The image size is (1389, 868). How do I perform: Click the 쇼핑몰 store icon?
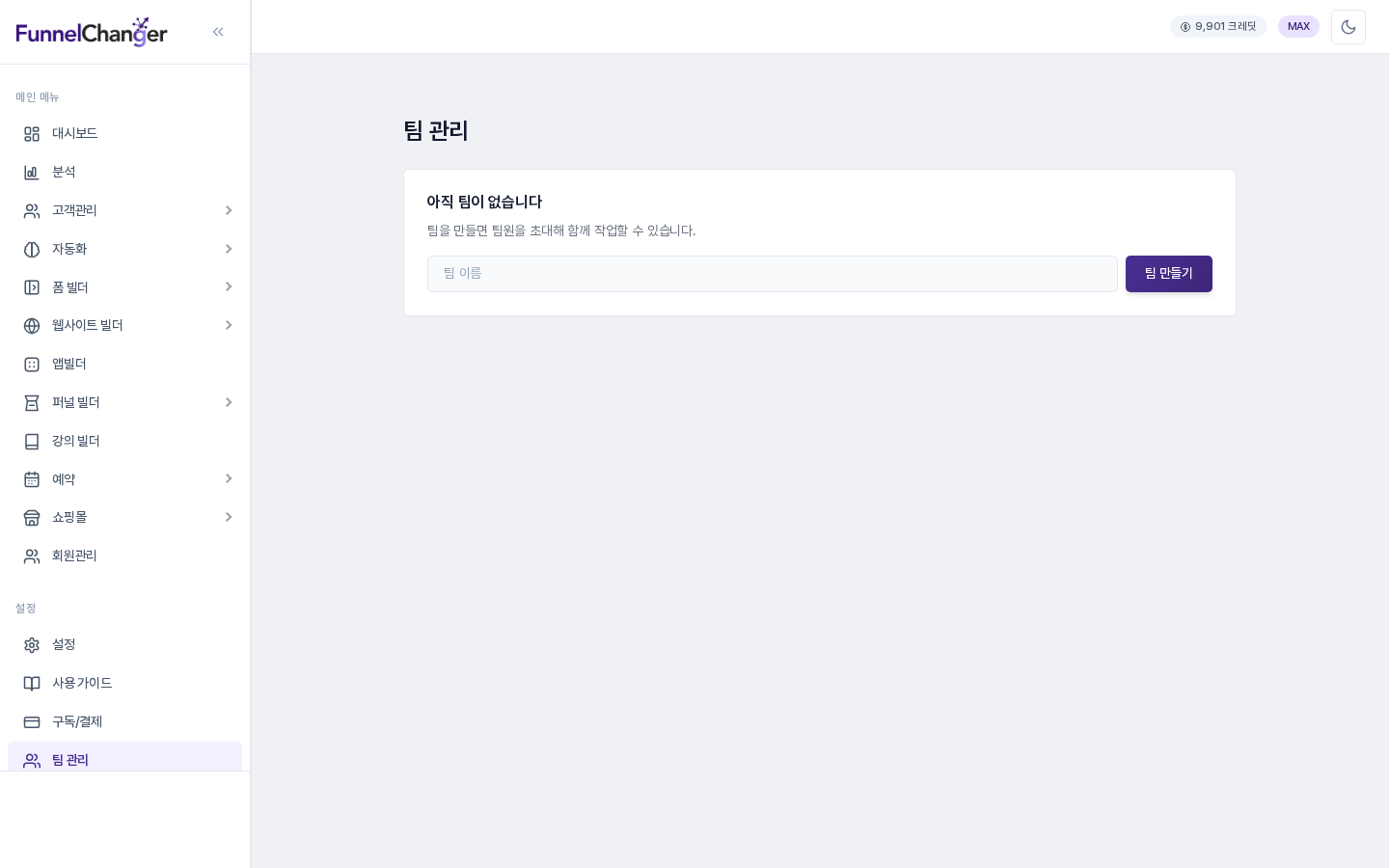[x=32, y=518]
